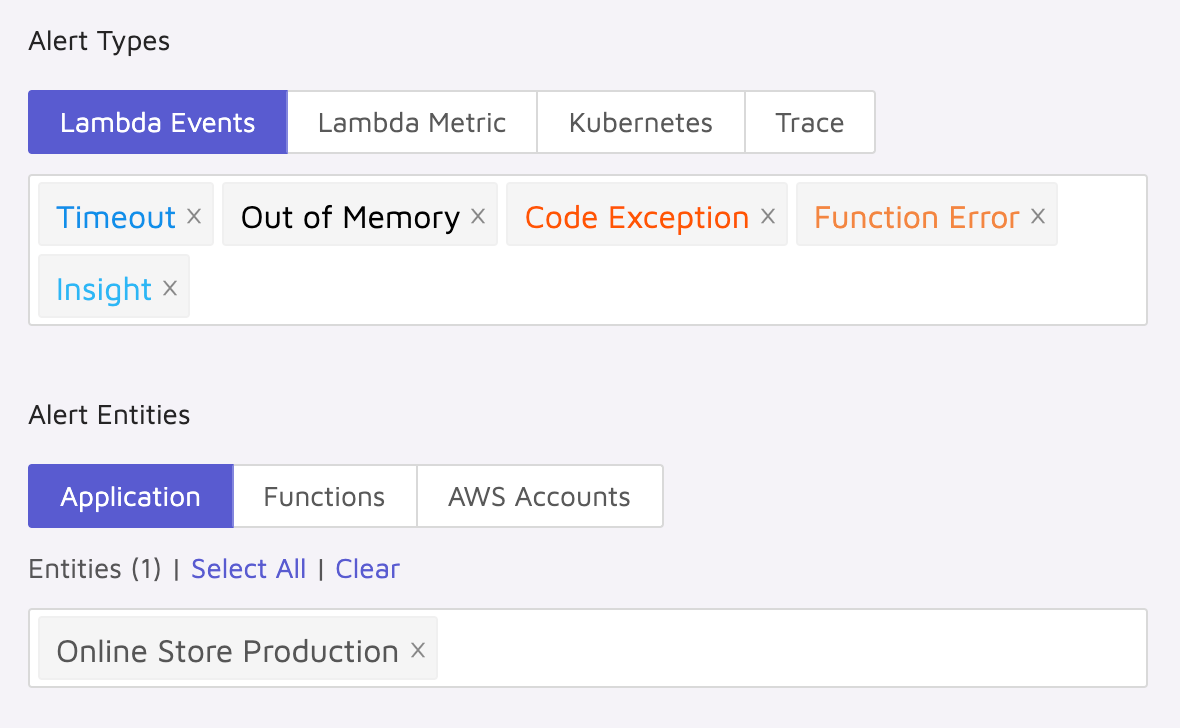Remove the Out of Memory tag
This screenshot has height=728, width=1180.
pyautogui.click(x=478, y=216)
